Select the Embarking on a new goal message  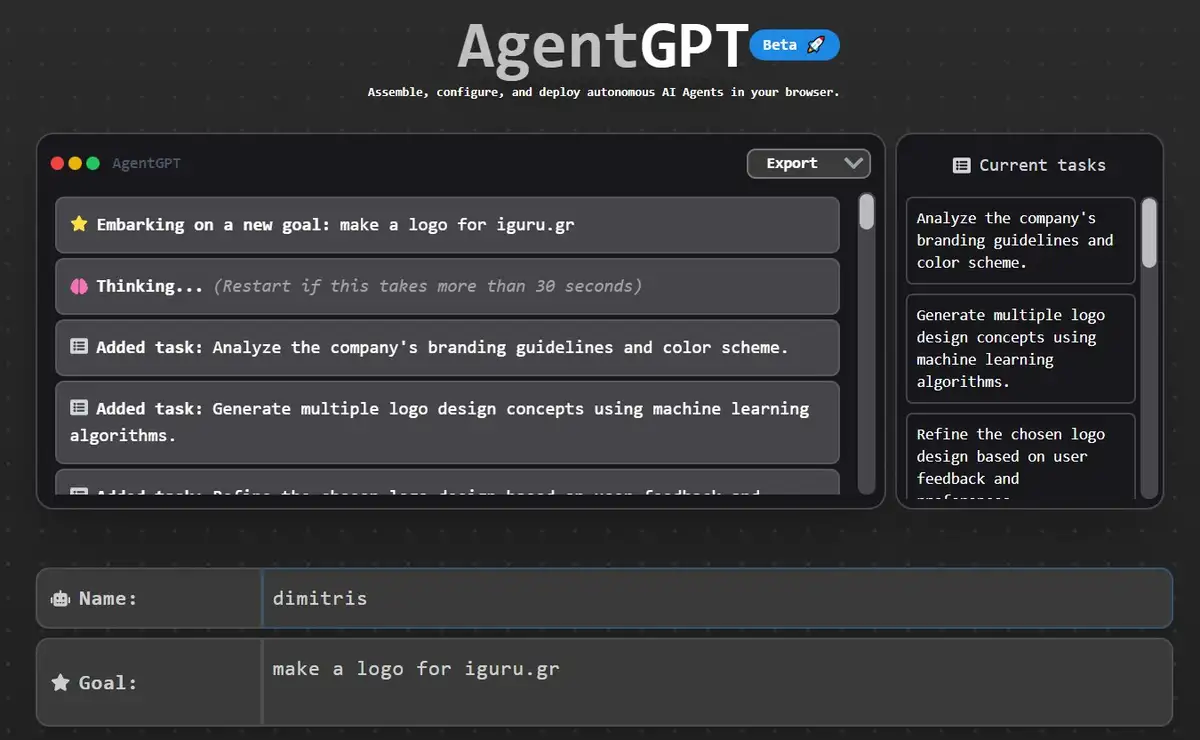point(447,225)
